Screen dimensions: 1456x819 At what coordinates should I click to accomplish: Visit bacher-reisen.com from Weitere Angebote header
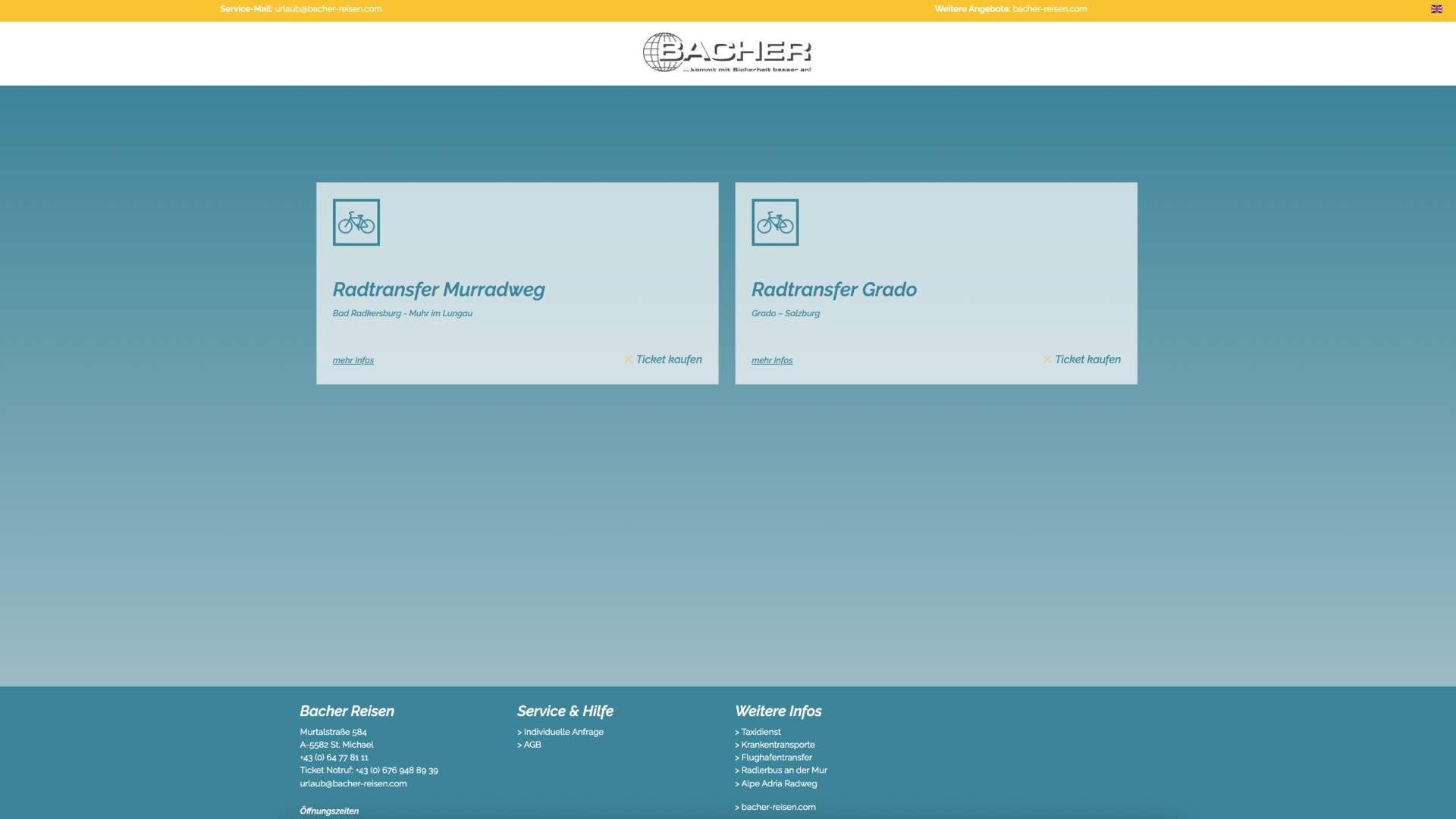point(1050,9)
